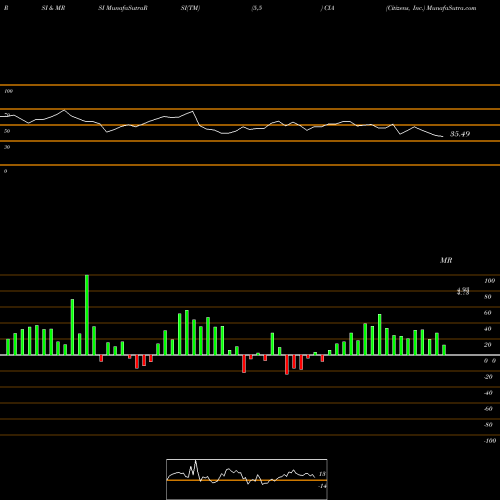Click the 13 label in the mini chart

point(322,474)
